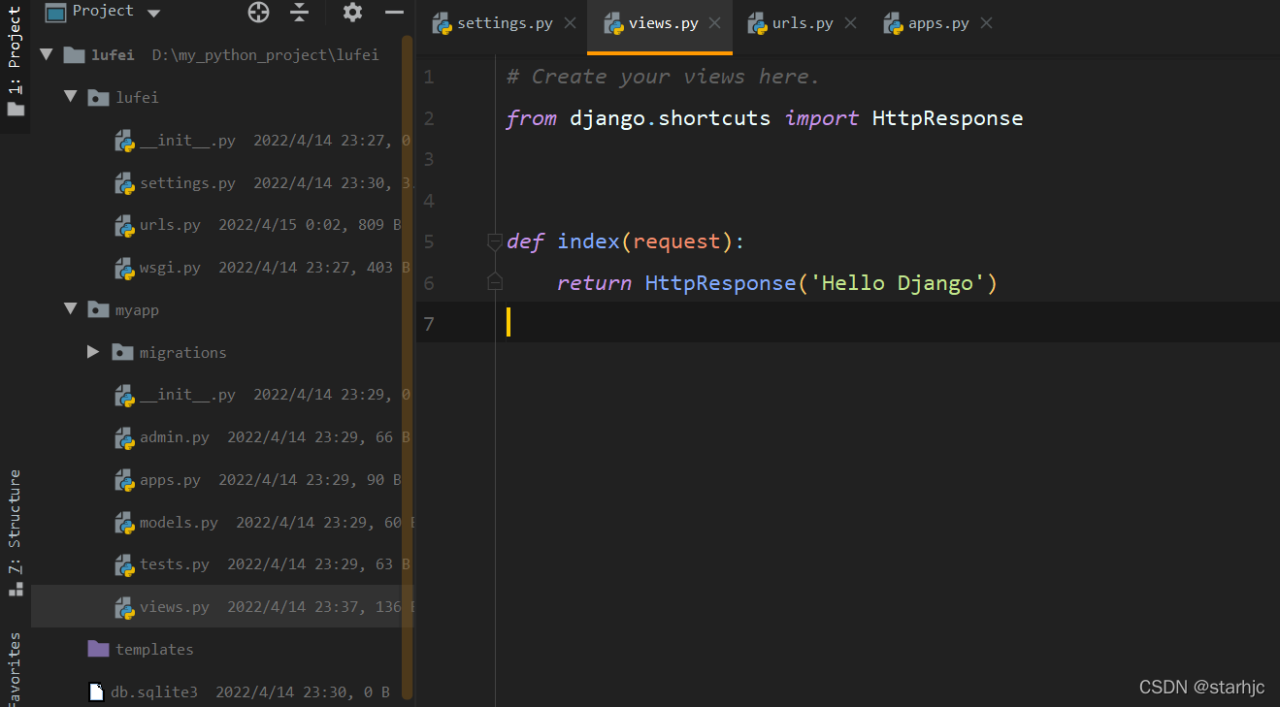Image resolution: width=1280 pixels, height=707 pixels.
Task: Click the python icon on urls.py tab
Action: click(x=757, y=24)
